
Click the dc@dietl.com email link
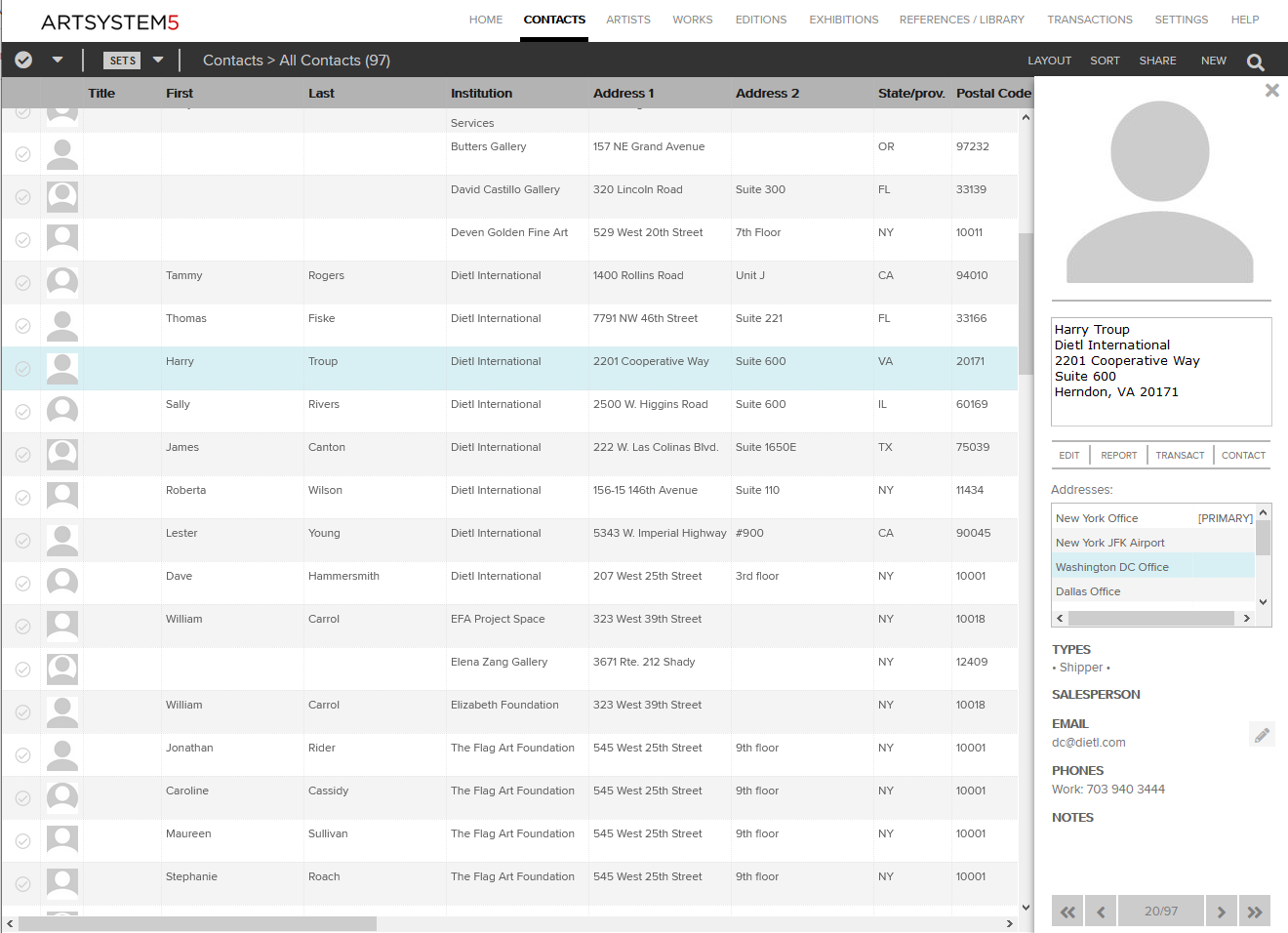1088,743
